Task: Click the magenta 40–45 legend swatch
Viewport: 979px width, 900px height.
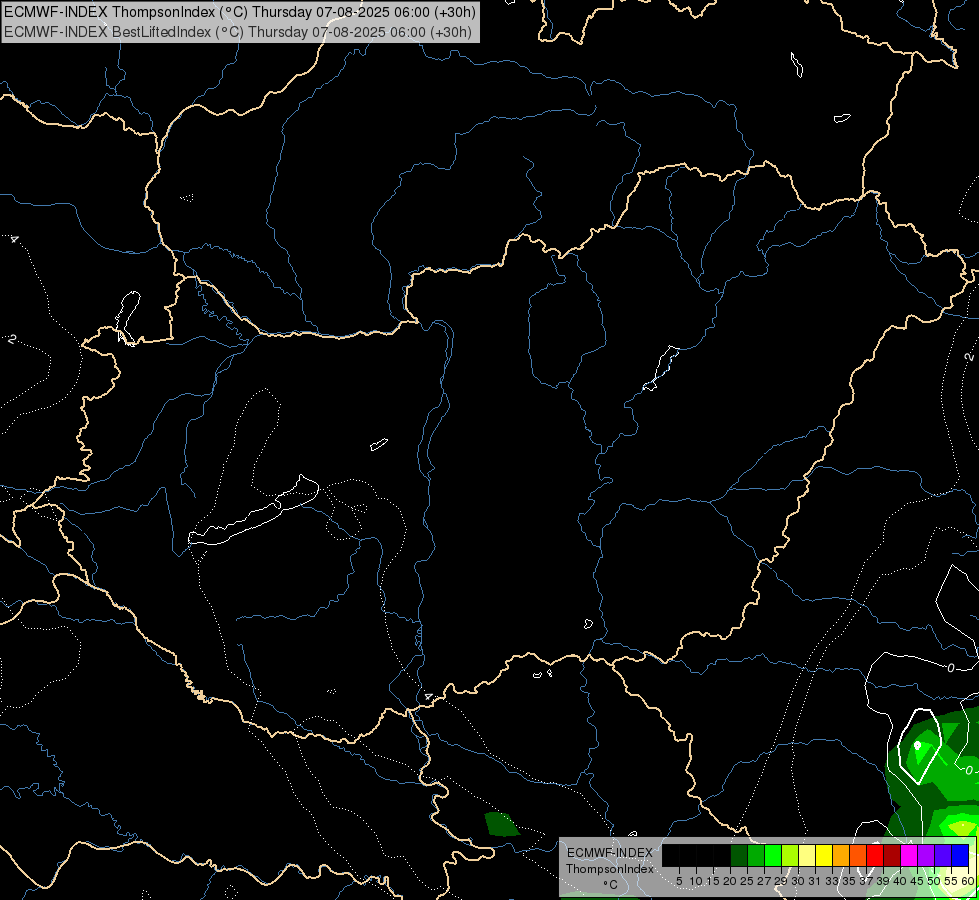Action: click(x=909, y=855)
